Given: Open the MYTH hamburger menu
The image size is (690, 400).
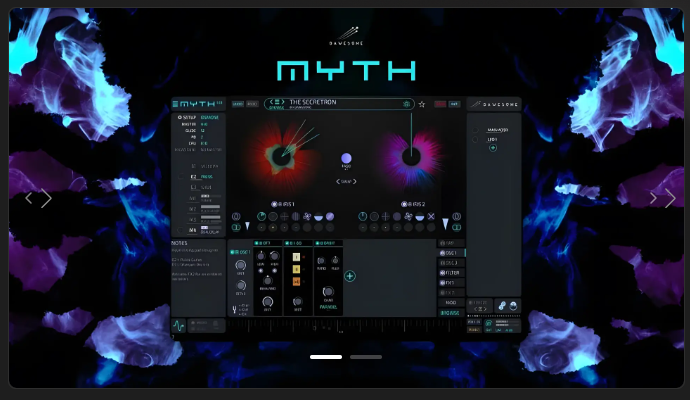Looking at the screenshot, I should (175, 104).
